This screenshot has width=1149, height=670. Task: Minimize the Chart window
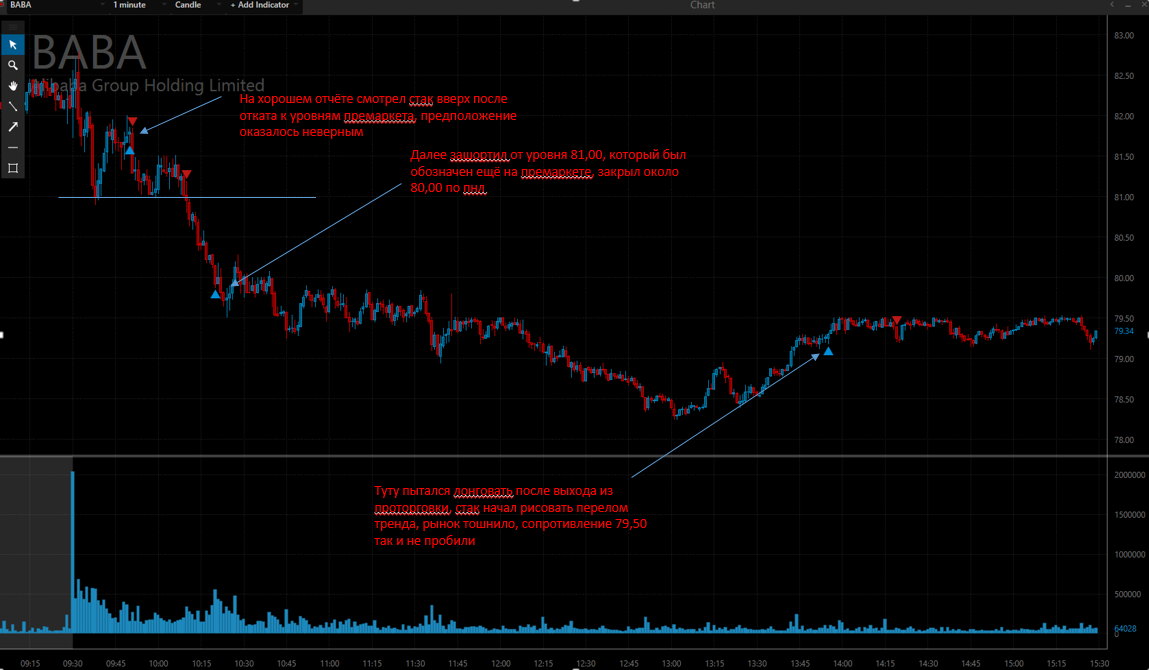coord(1128,5)
